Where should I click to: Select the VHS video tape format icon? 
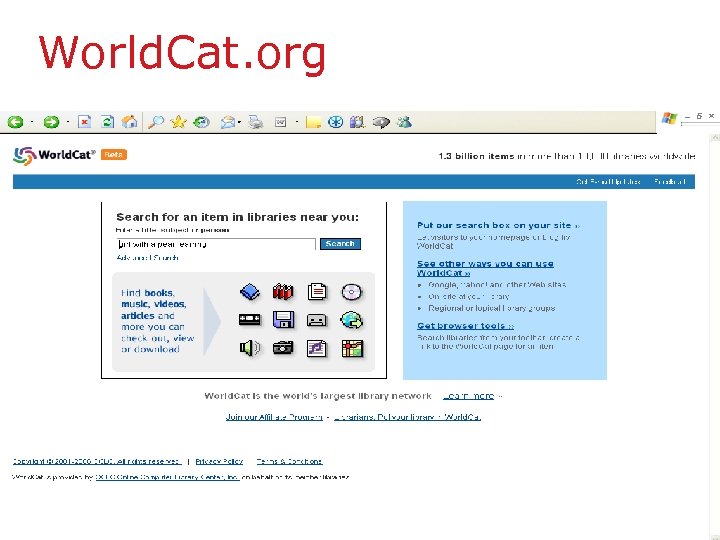[x=250, y=320]
